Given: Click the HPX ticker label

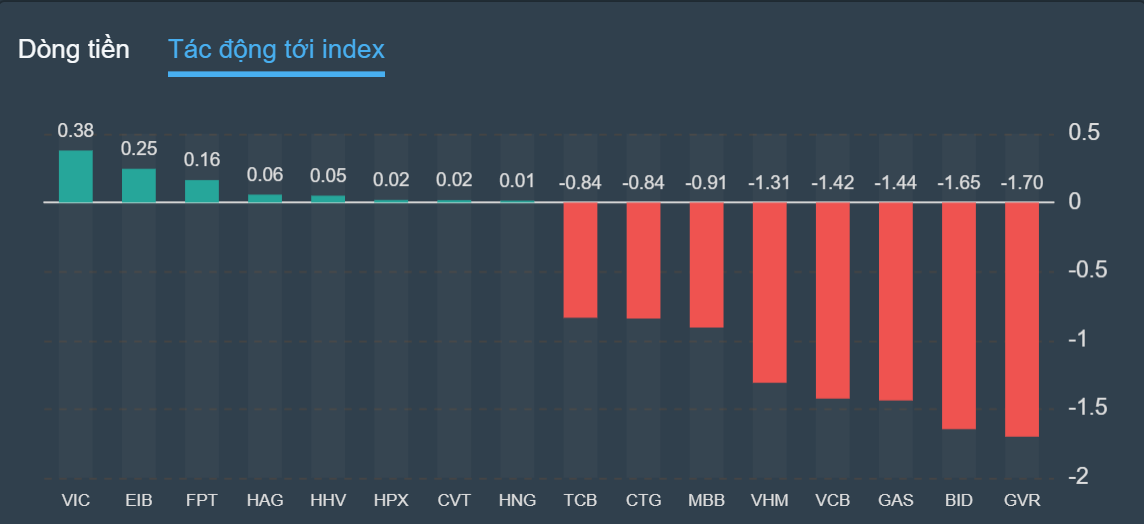Looking at the screenshot, I should pos(391,500).
